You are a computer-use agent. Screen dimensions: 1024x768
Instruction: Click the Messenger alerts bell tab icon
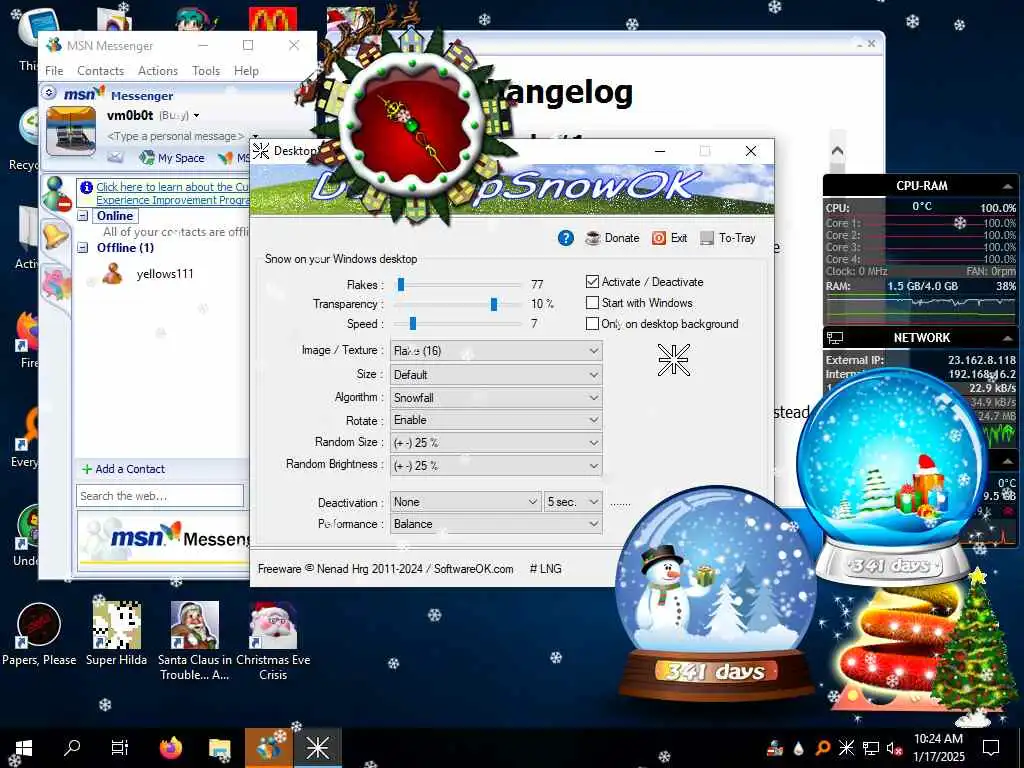(x=55, y=234)
